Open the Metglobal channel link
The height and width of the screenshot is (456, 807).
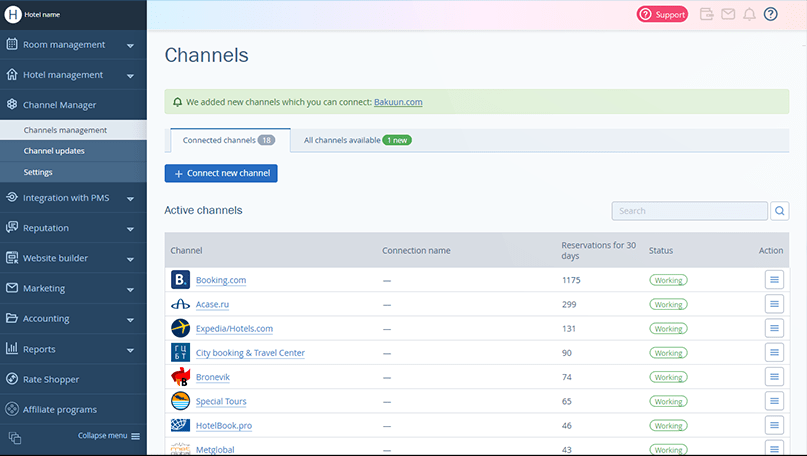tap(215, 449)
